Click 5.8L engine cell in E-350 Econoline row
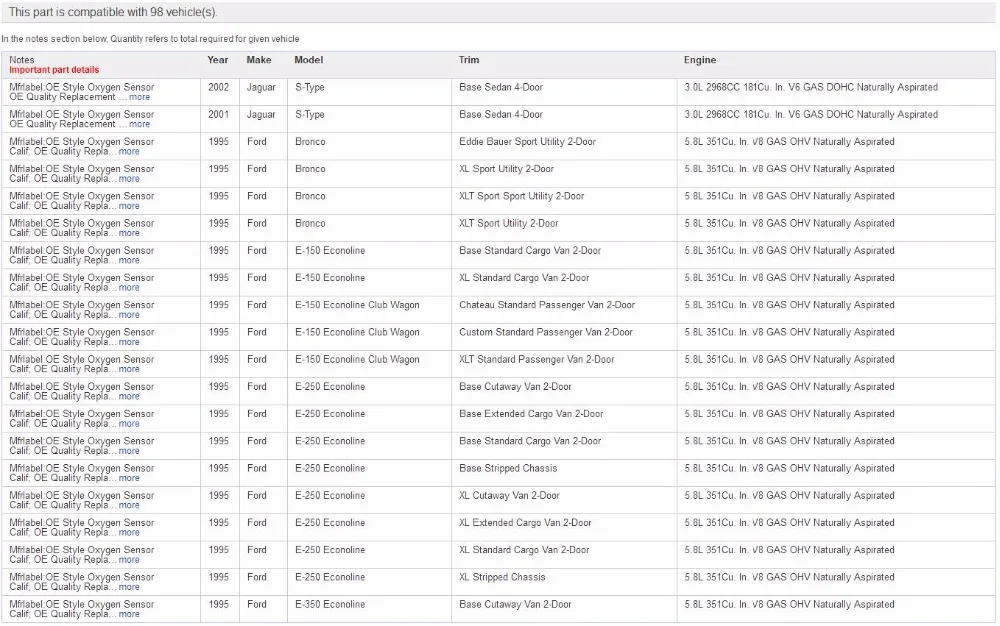The height and width of the screenshot is (626, 1000). 790,604
